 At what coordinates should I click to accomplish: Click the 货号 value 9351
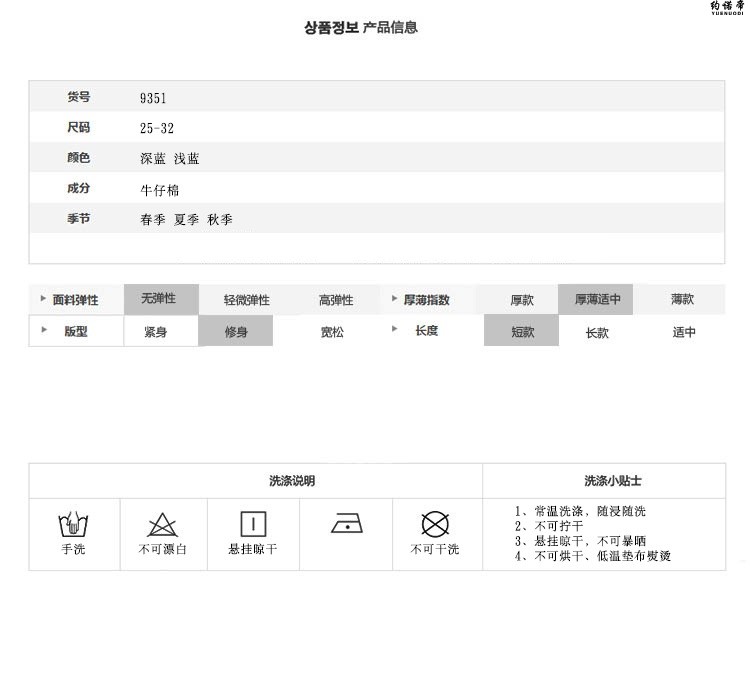point(153,98)
